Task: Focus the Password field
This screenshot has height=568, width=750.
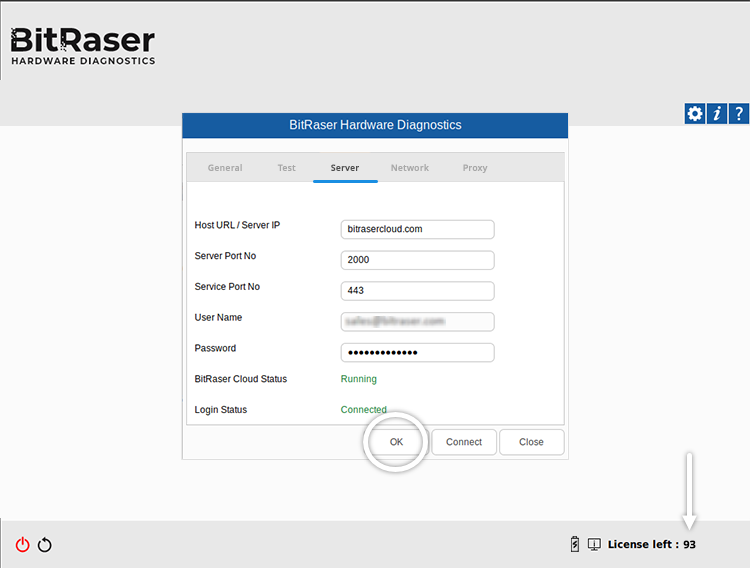Action: pyautogui.click(x=417, y=353)
